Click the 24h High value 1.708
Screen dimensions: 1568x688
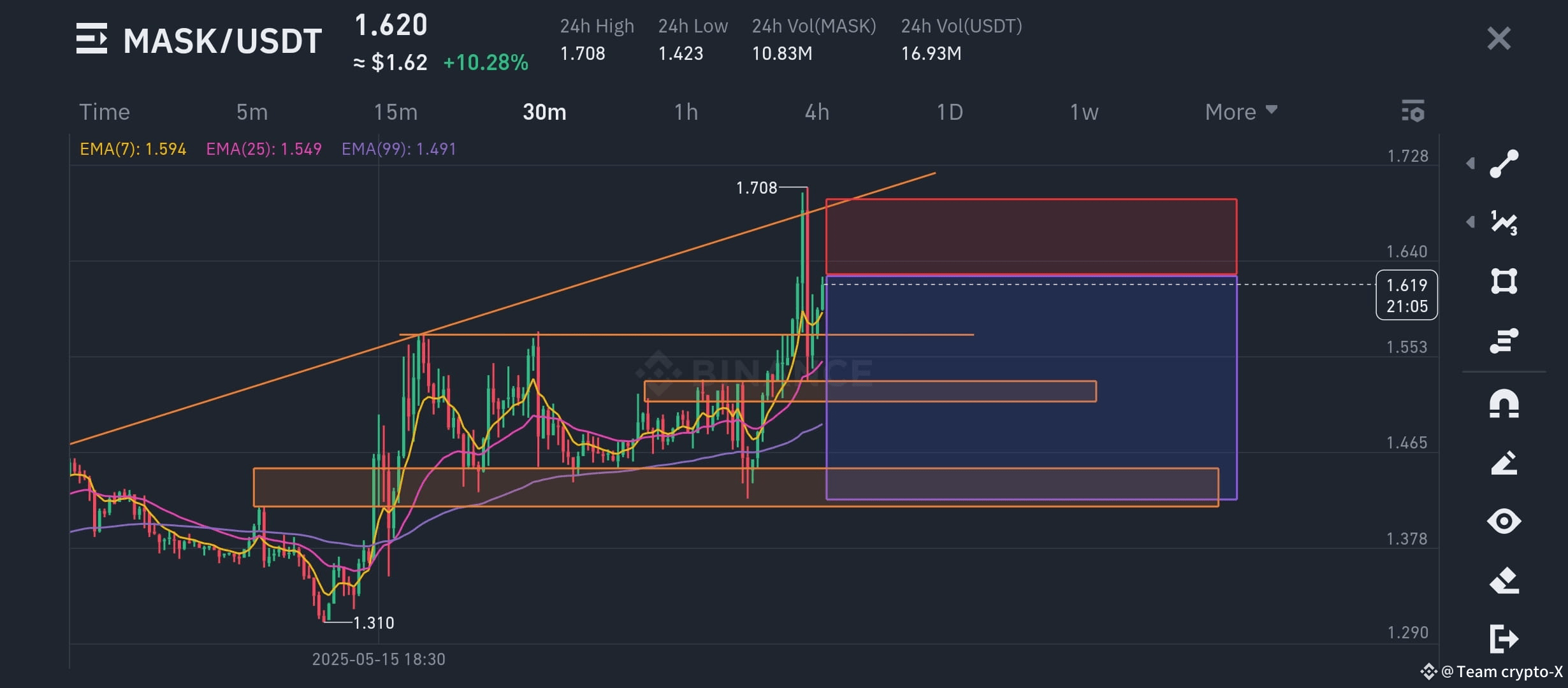582,54
